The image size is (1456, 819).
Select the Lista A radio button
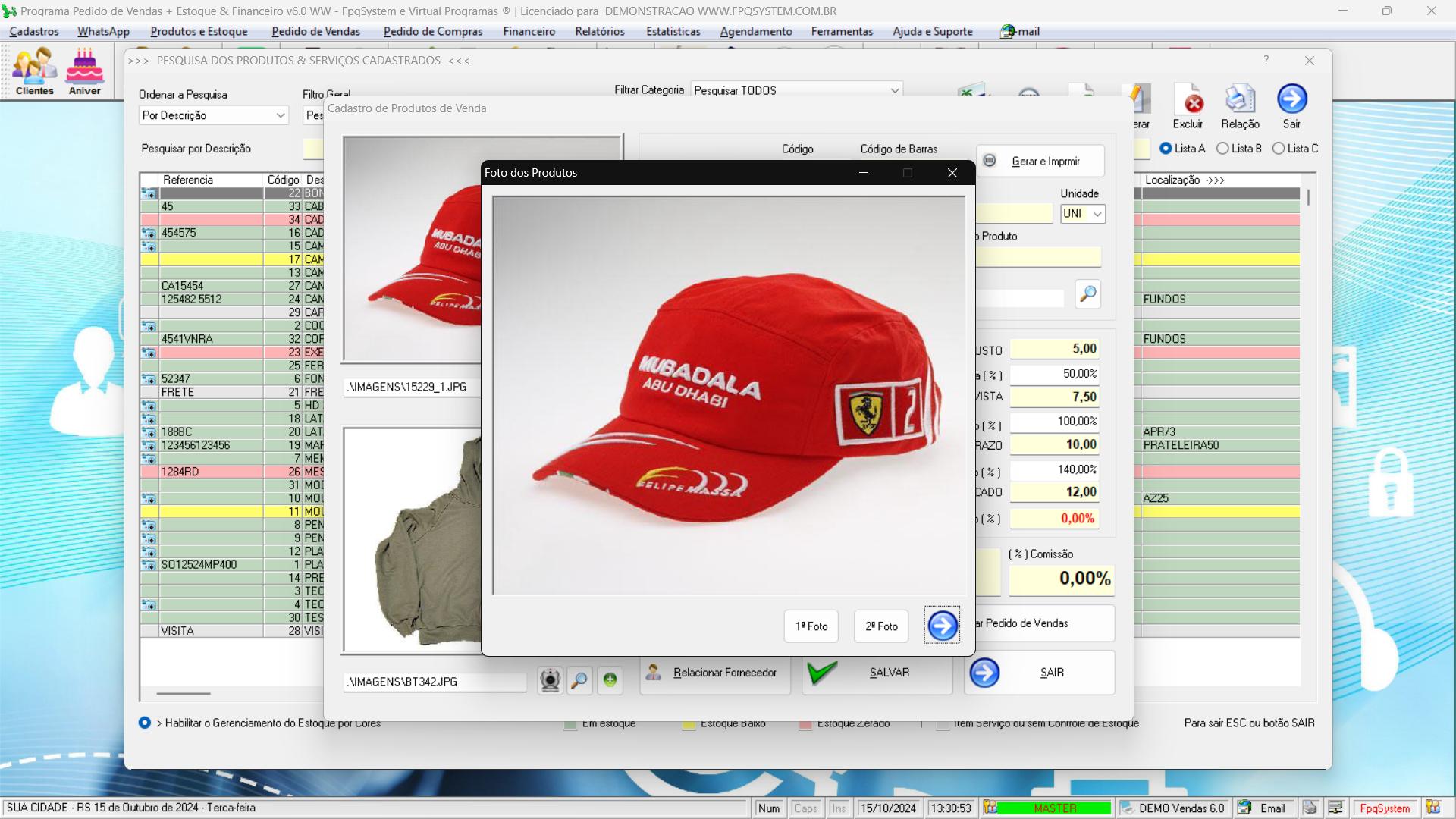pyautogui.click(x=1166, y=149)
